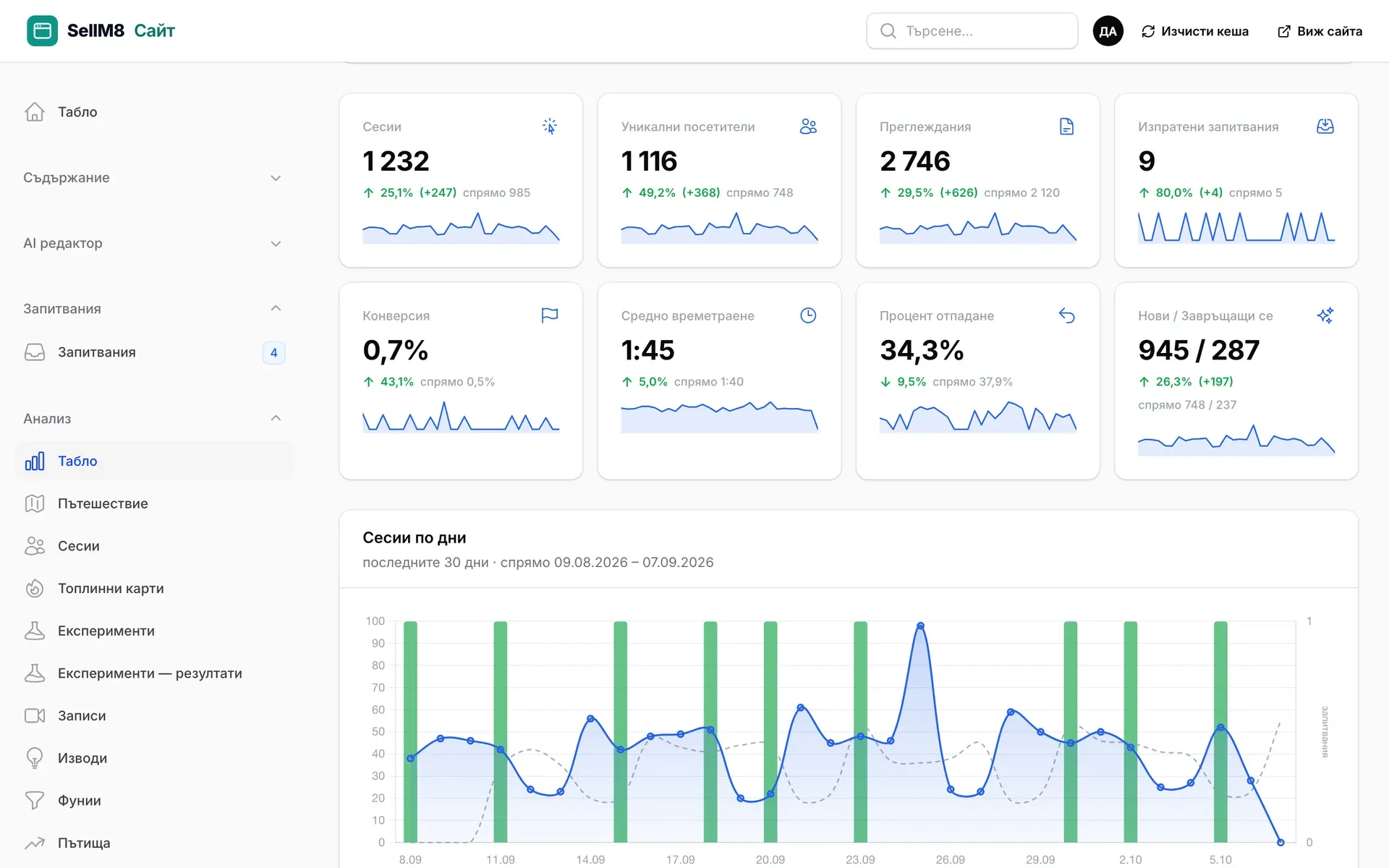This screenshot has height=868, width=1389.
Task: Select the Пътешествие map icon
Action: pyautogui.click(x=35, y=503)
